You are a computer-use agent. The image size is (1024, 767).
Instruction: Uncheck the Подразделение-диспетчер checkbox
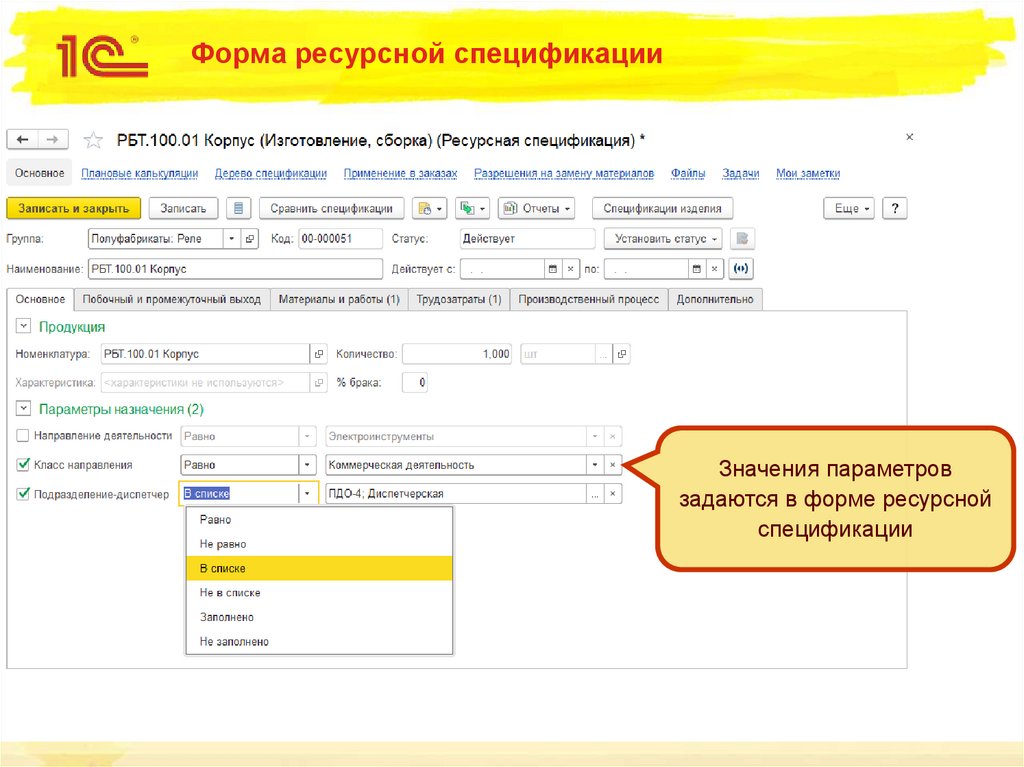tap(21, 492)
